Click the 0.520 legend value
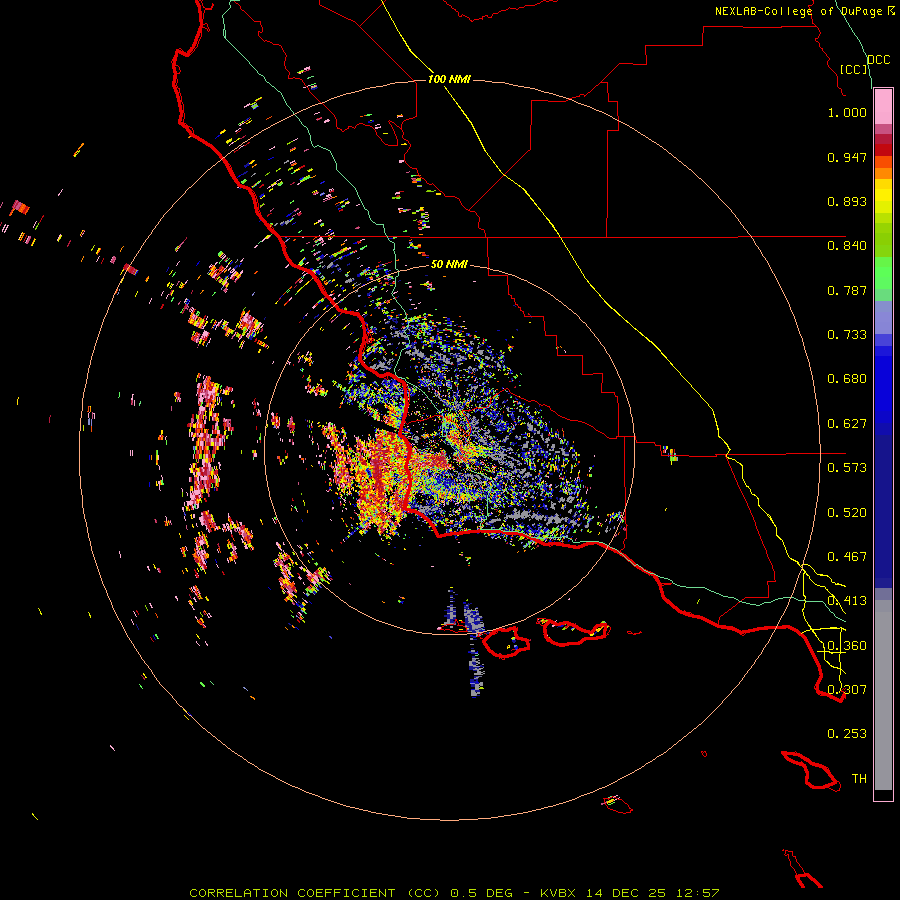 pos(847,513)
